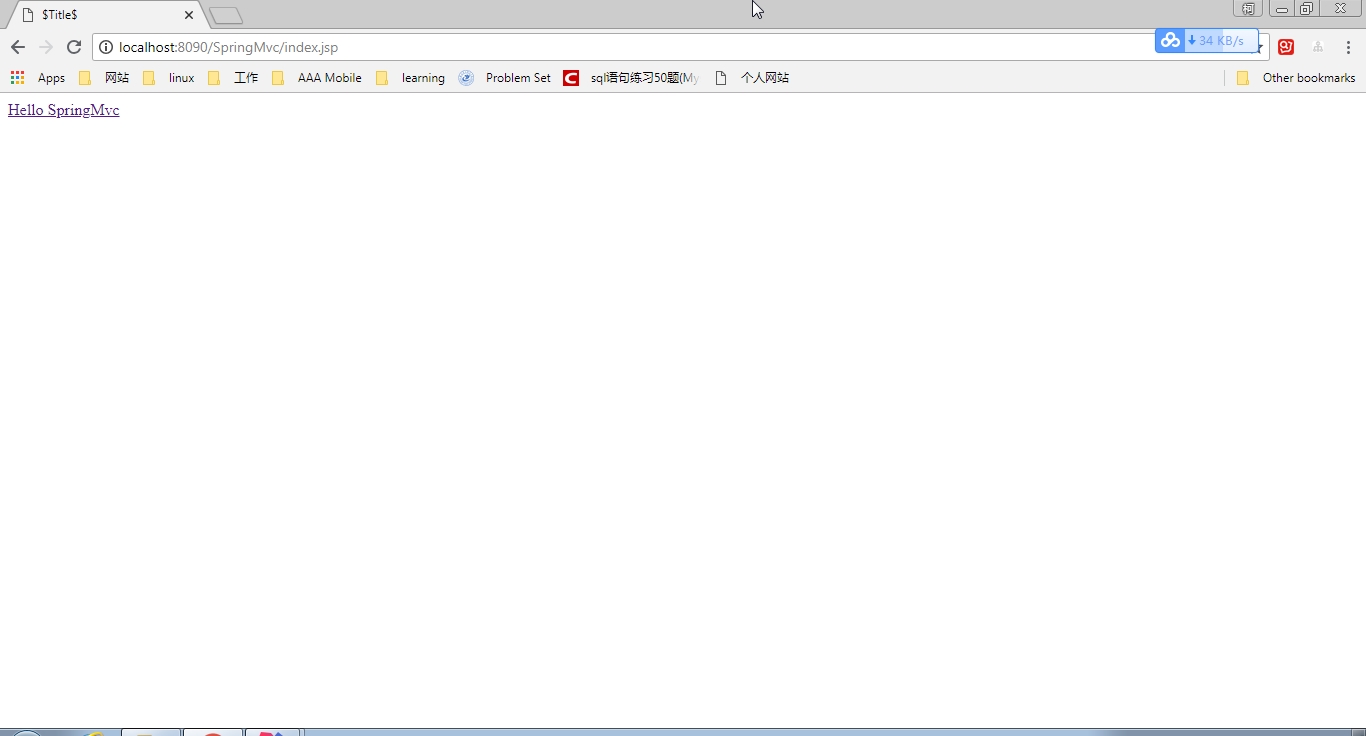Restore down the Chrome window
1366x736 pixels.
[x=1306, y=9]
